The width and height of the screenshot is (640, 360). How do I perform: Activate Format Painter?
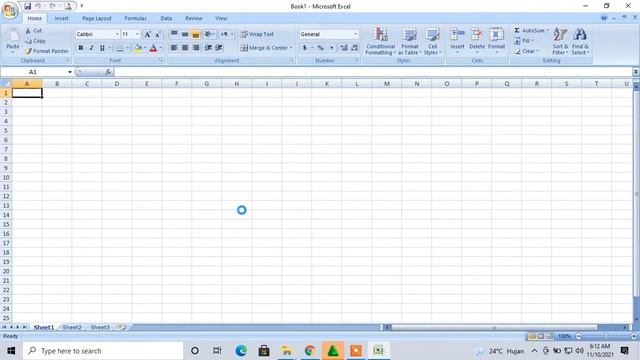[x=47, y=51]
